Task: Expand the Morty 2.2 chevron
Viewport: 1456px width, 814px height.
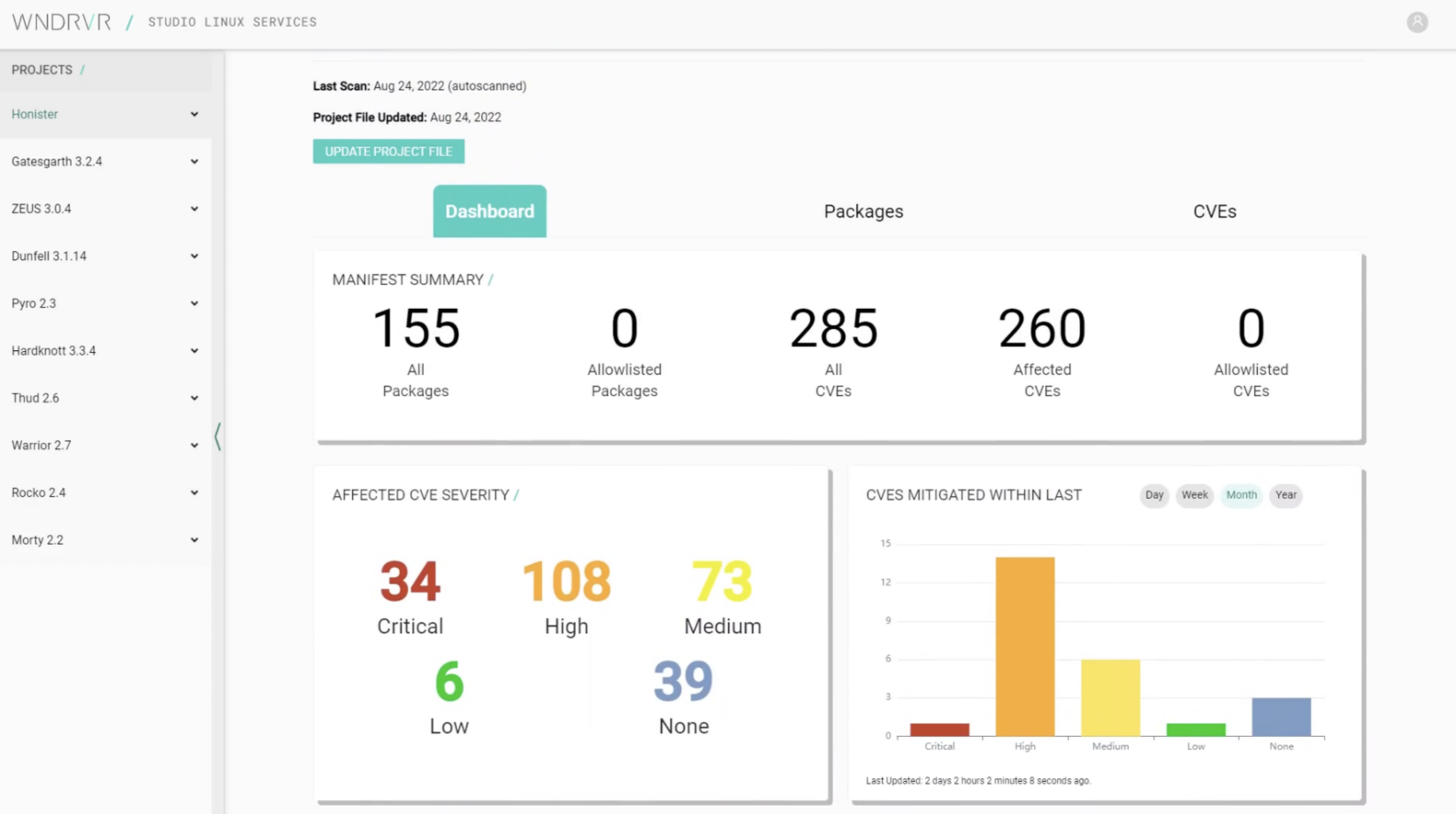Action: [x=194, y=540]
